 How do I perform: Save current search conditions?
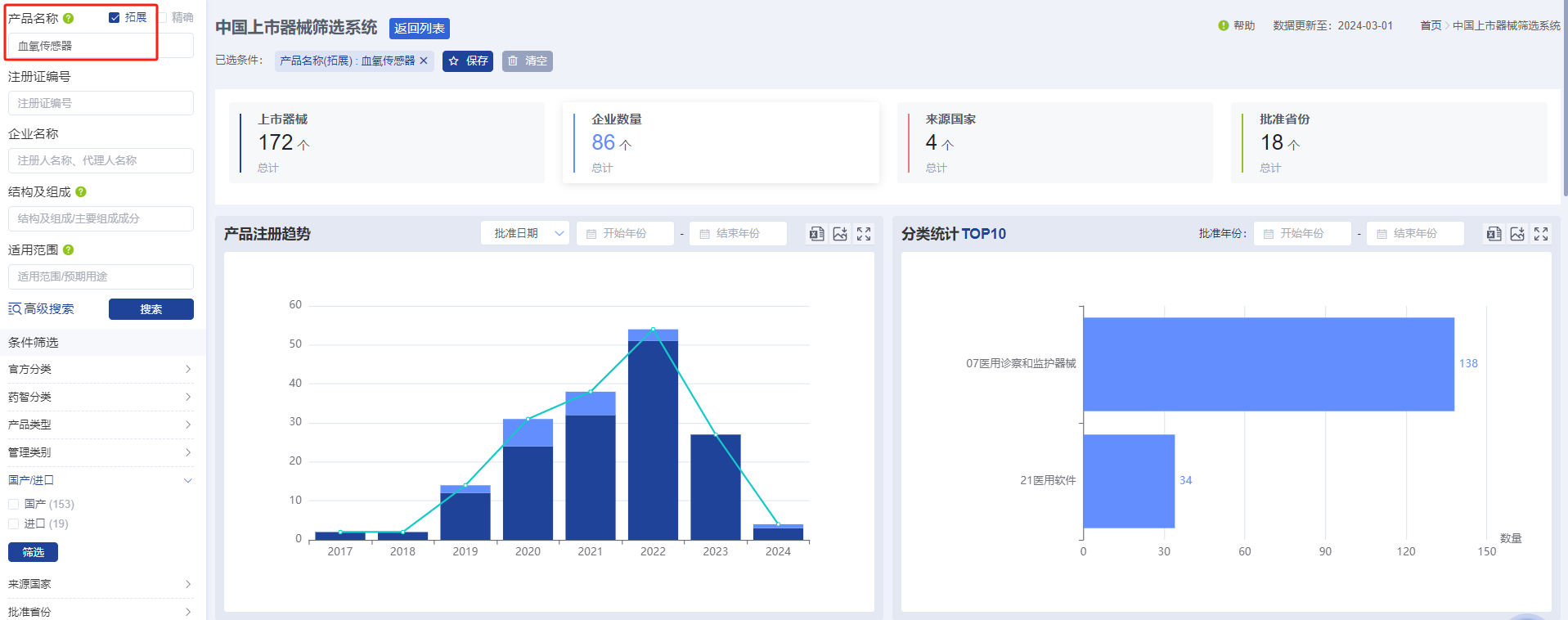click(x=468, y=61)
